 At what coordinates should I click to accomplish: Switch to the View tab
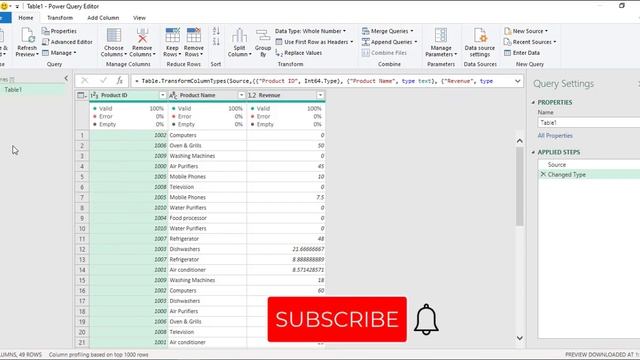click(139, 18)
